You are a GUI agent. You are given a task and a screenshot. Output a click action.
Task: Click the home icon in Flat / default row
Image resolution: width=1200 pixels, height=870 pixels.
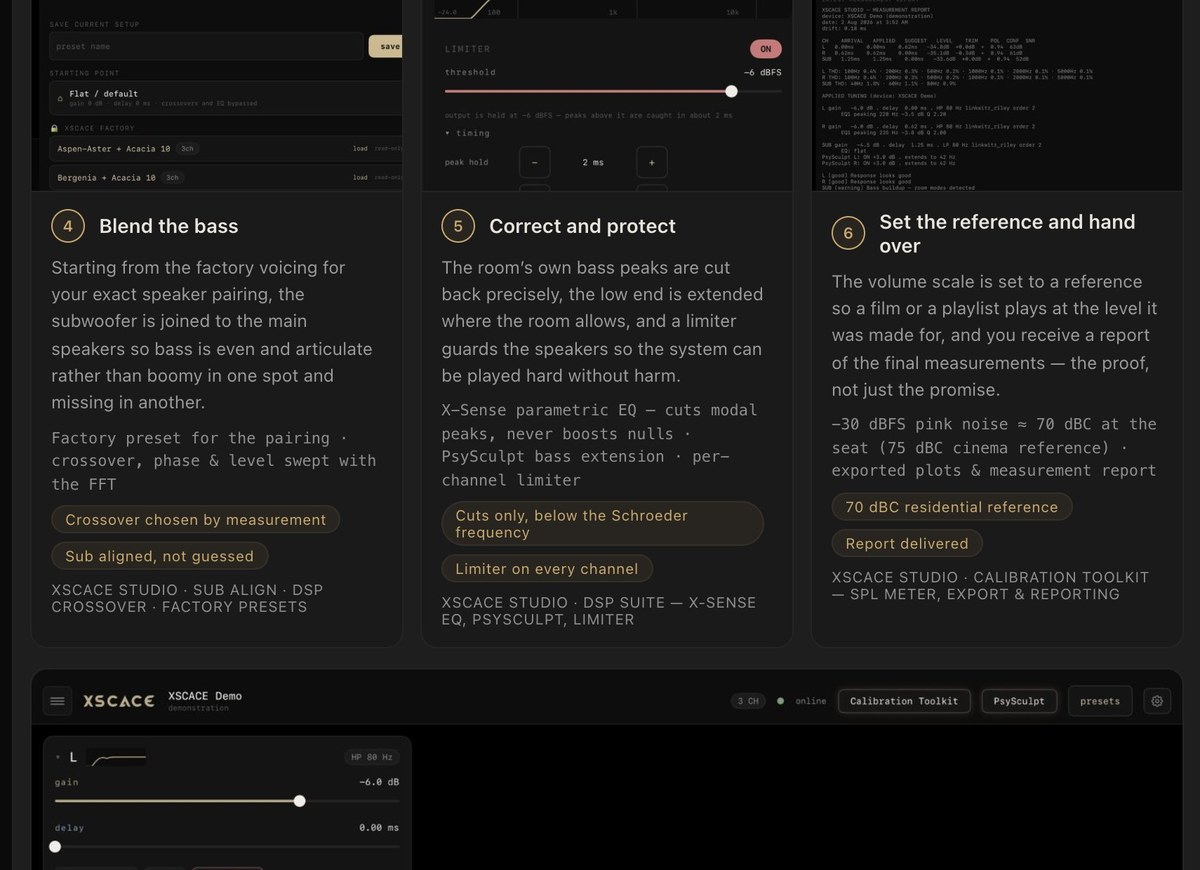[x=60, y=99]
